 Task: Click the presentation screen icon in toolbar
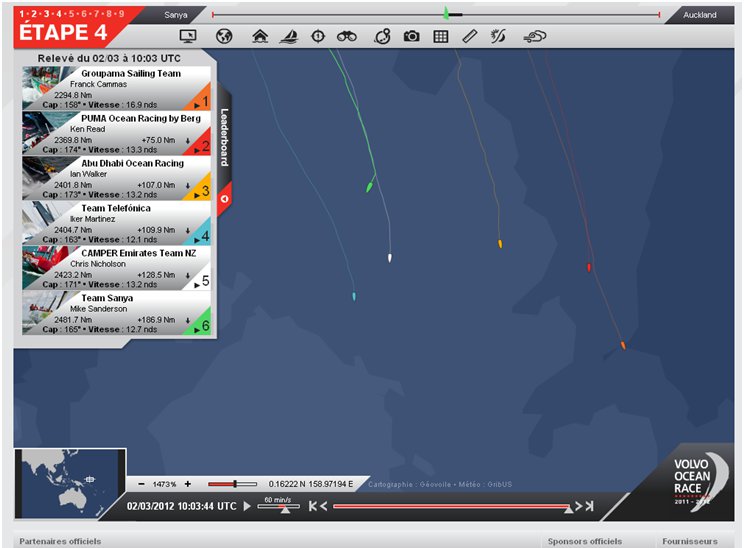[x=188, y=36]
